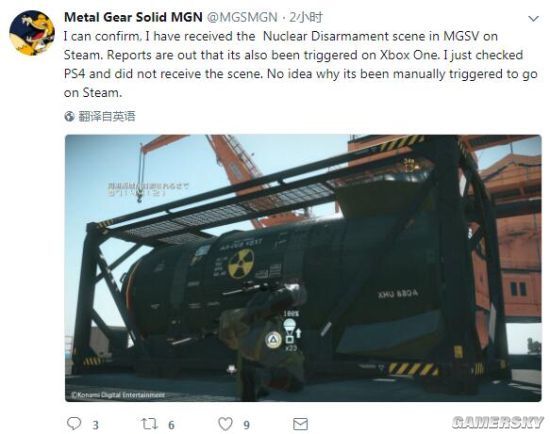This screenshot has width=550, height=434.
Task: Click the Konami Digital Entertainment copyright text
Action: [x=118, y=395]
